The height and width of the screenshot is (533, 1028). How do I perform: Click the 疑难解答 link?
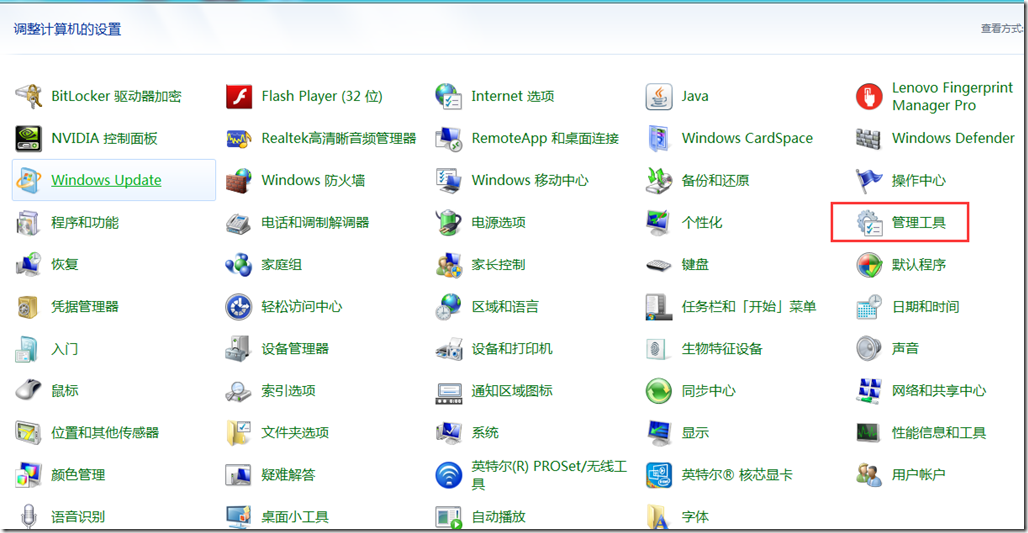click(x=288, y=475)
